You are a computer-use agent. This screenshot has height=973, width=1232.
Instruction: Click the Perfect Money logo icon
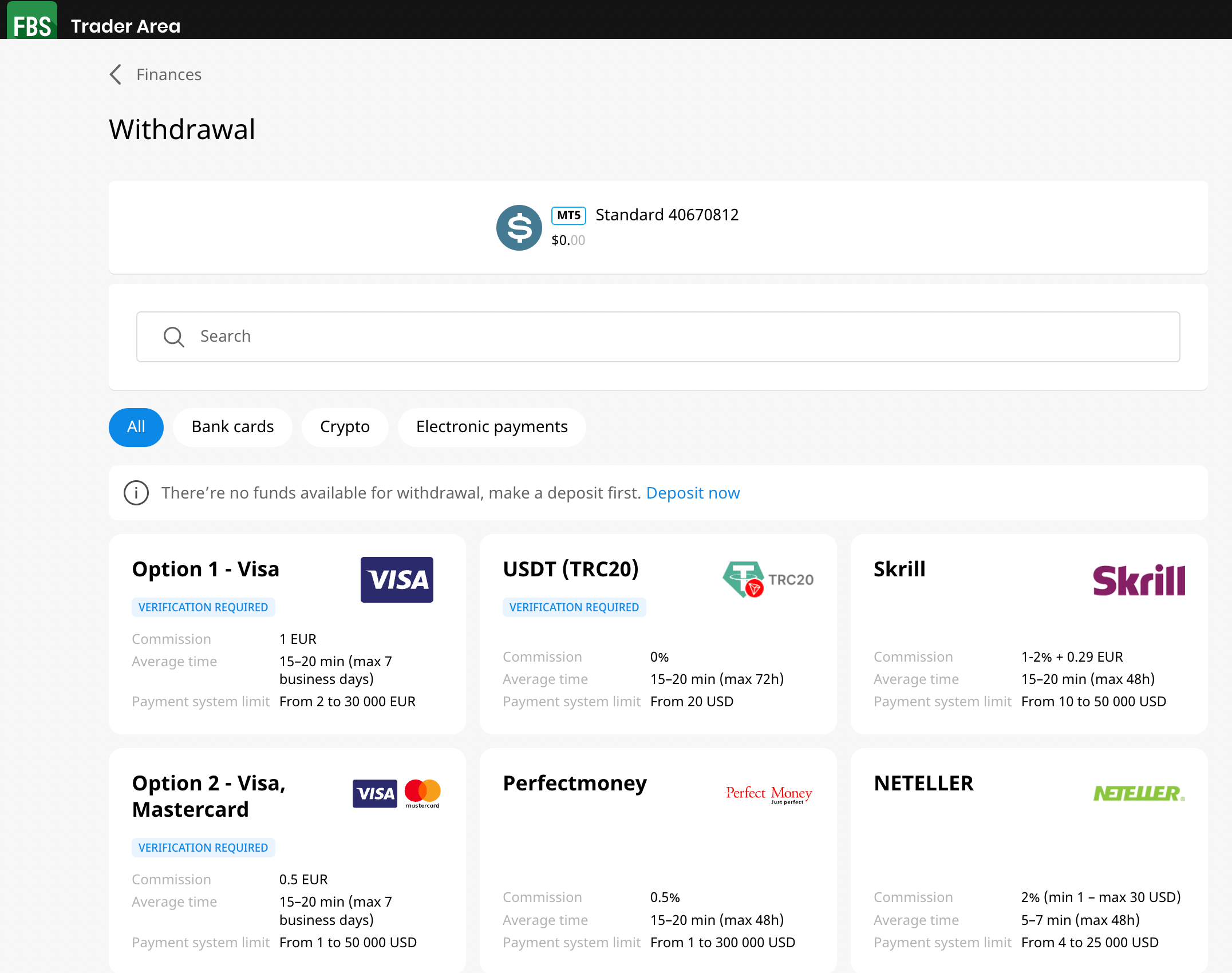click(769, 792)
